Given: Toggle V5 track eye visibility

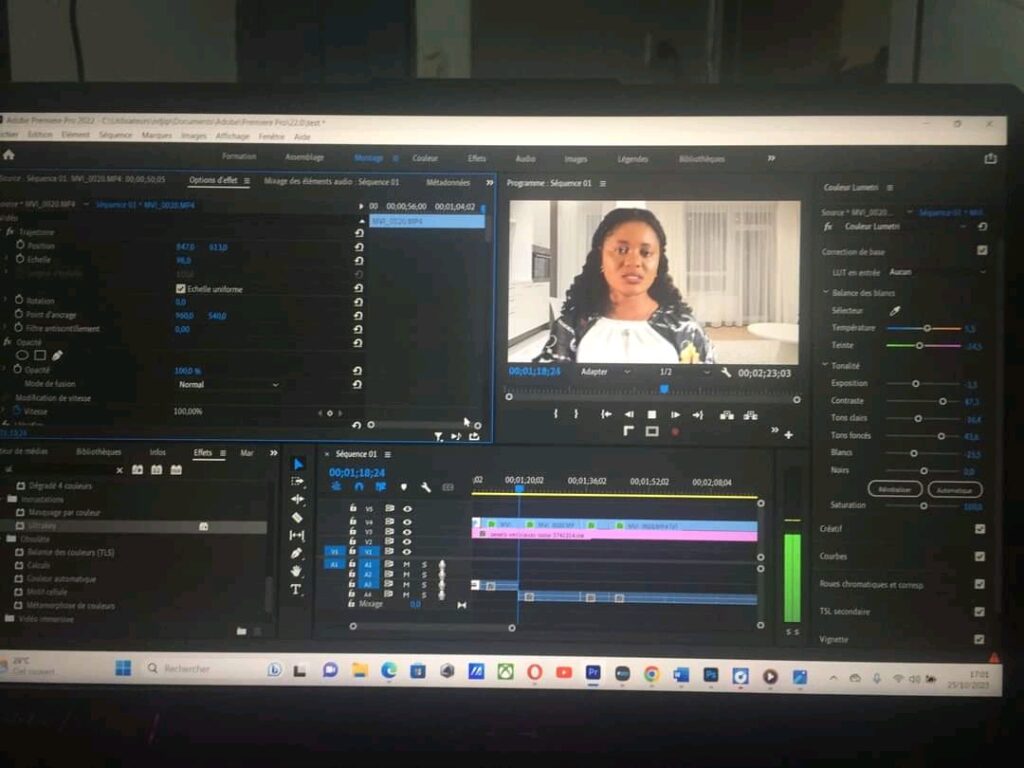Looking at the screenshot, I should (x=408, y=509).
